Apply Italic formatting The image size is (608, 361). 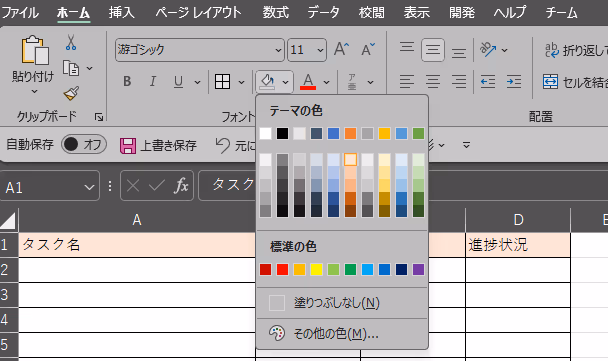click(153, 81)
